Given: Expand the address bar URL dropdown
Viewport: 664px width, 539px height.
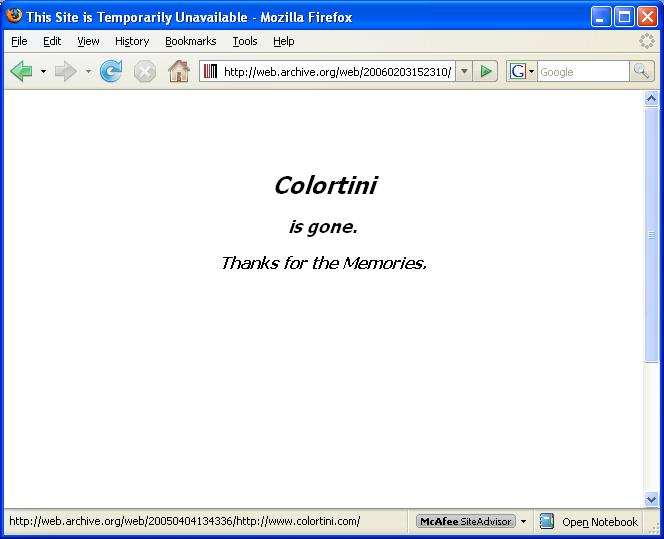Looking at the screenshot, I should tap(464, 71).
